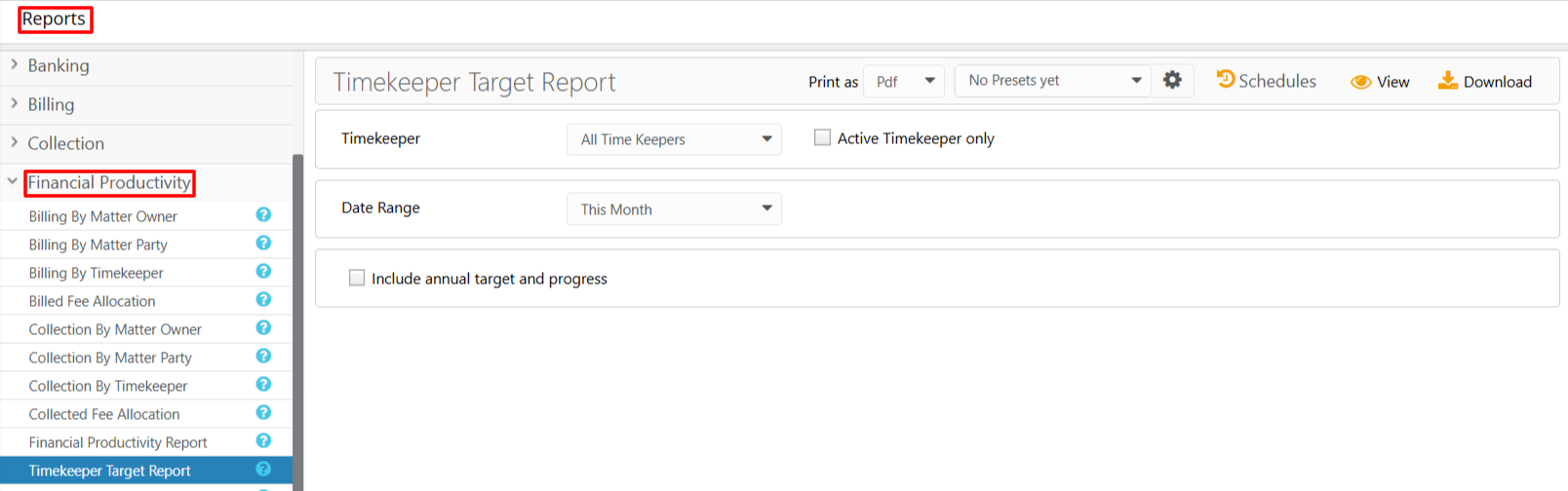The image size is (1568, 491).
Task: Select Collection By Timekeeper report
Action: [x=108, y=386]
